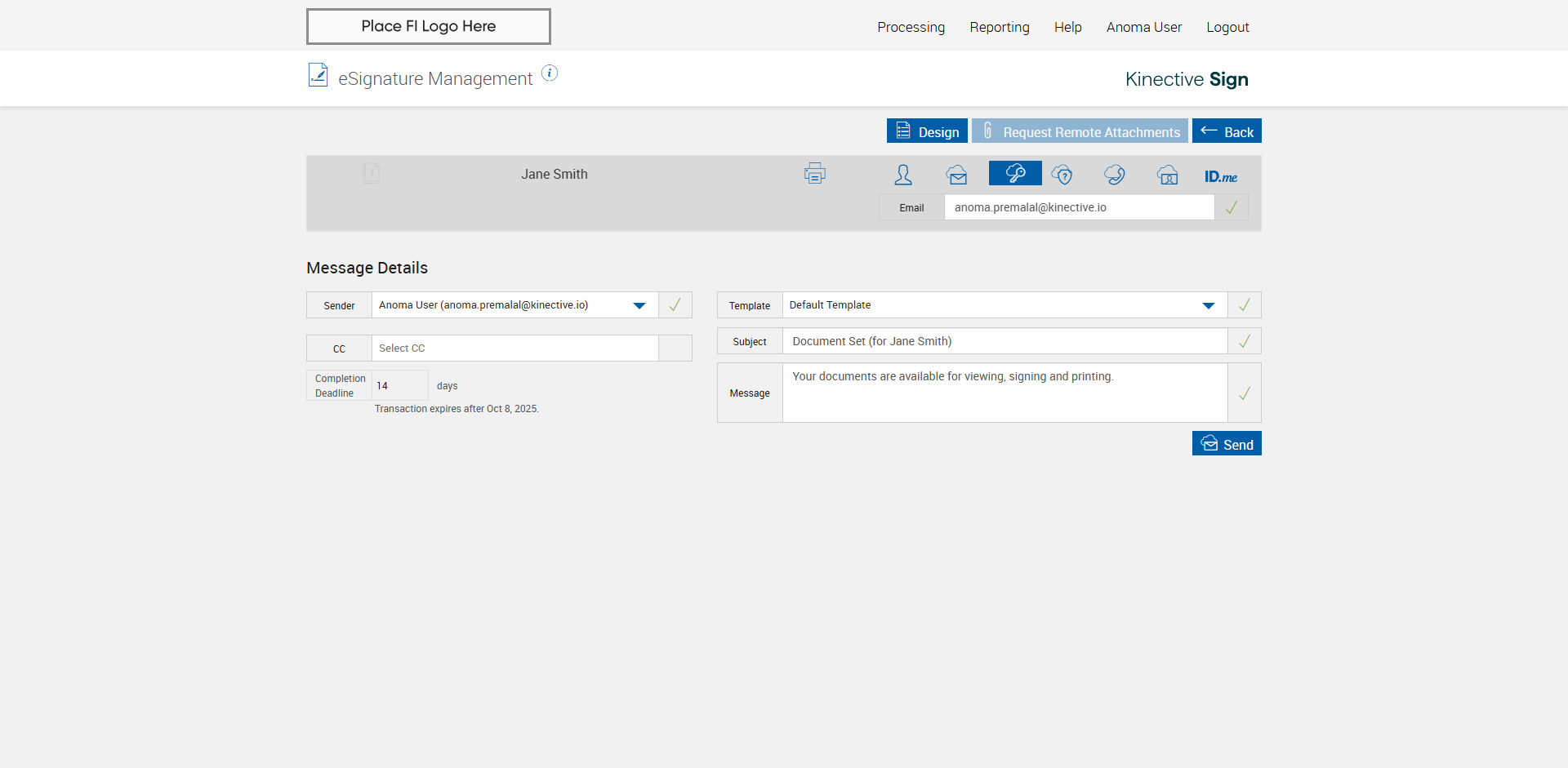Click the eSignature Management document icon
Image resolution: width=1568 pixels, height=768 pixels.
pyautogui.click(x=318, y=75)
